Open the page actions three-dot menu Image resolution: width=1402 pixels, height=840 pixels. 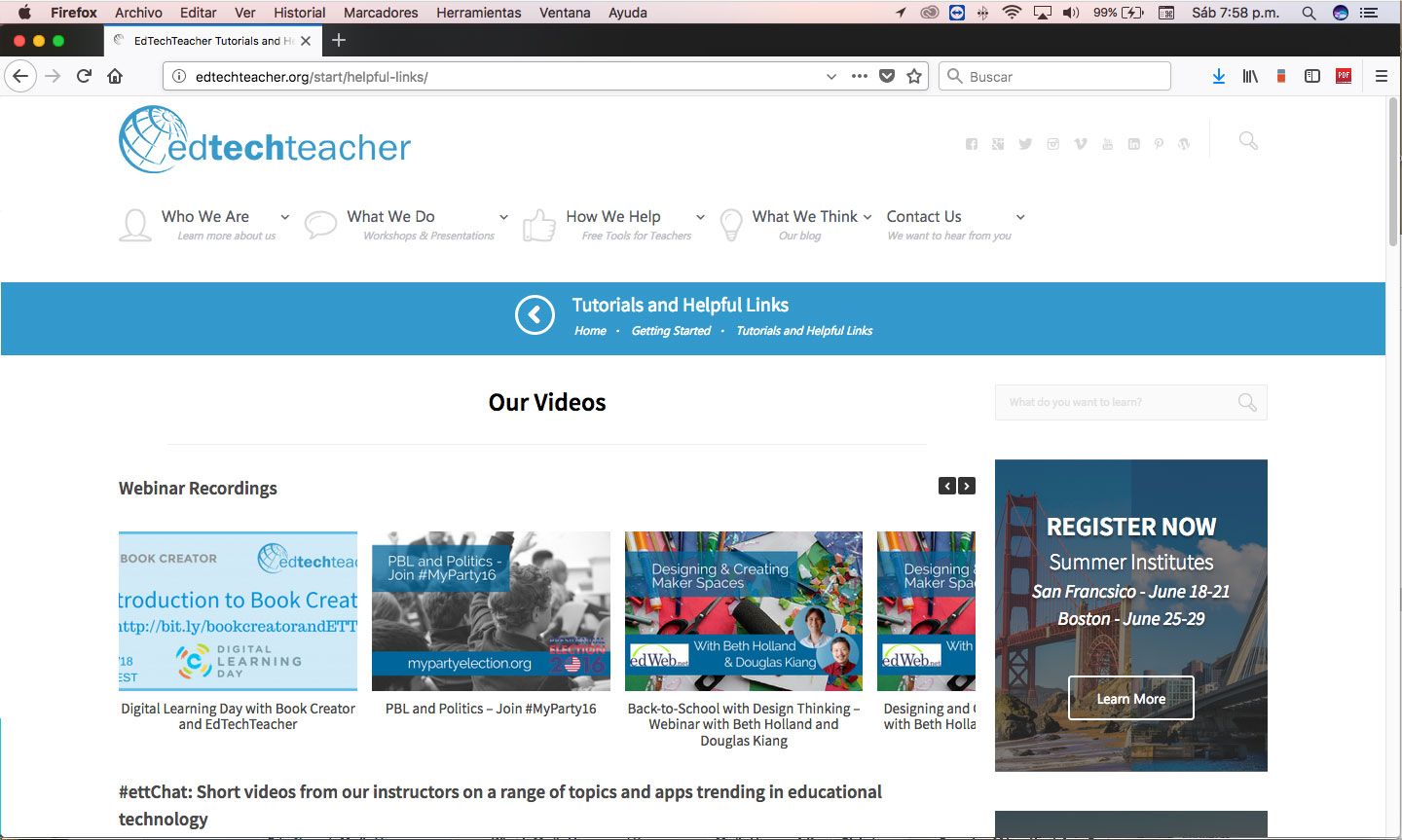[x=859, y=76]
